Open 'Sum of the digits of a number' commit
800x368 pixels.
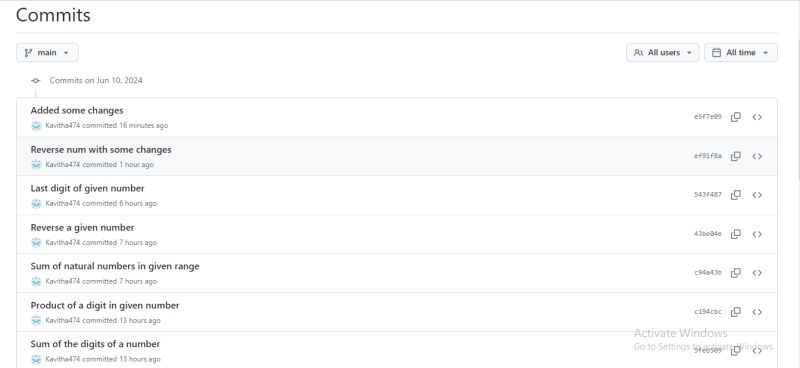95,344
